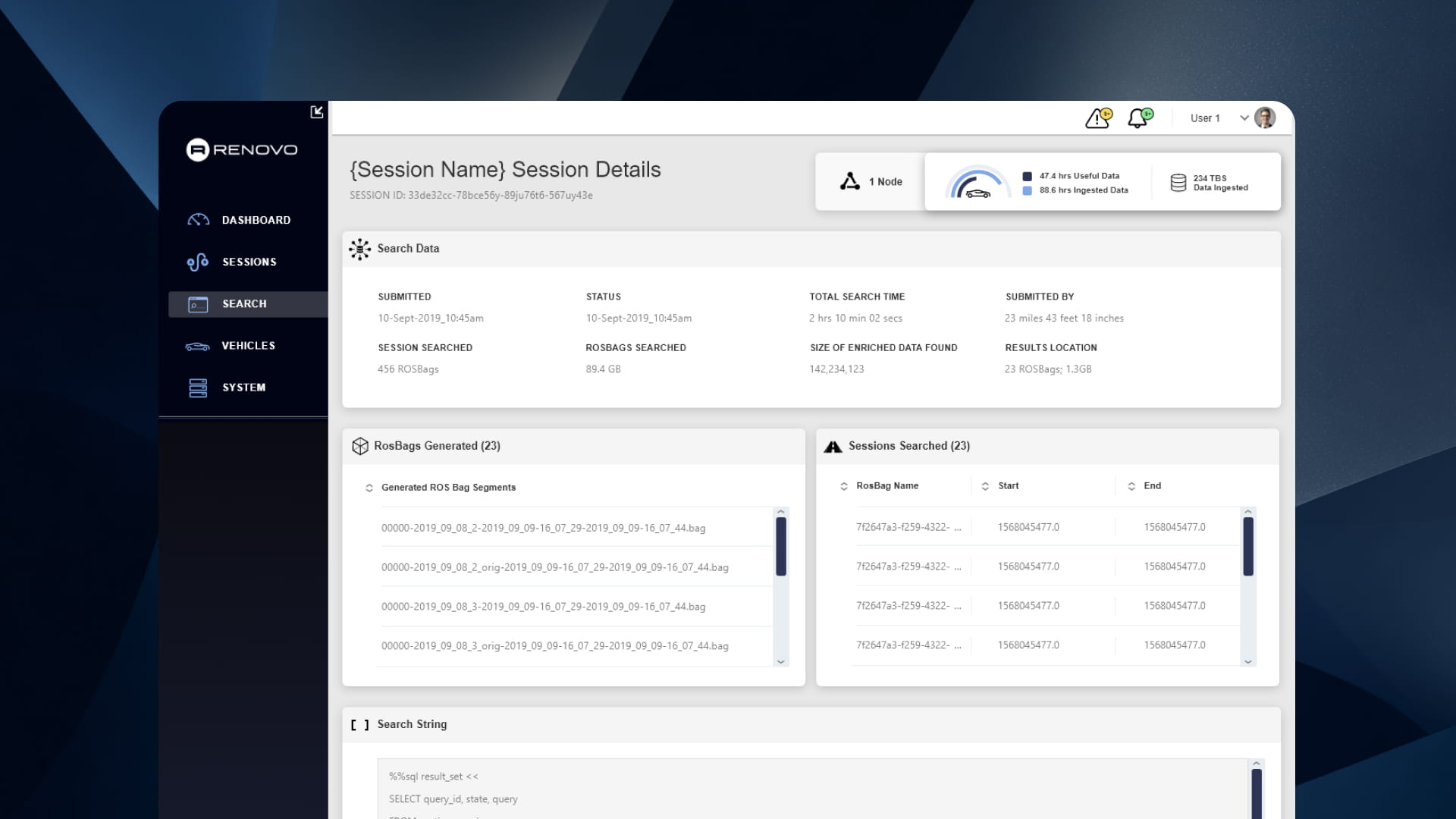Open the Sessions menu item
1456x819 pixels.
[x=249, y=262]
